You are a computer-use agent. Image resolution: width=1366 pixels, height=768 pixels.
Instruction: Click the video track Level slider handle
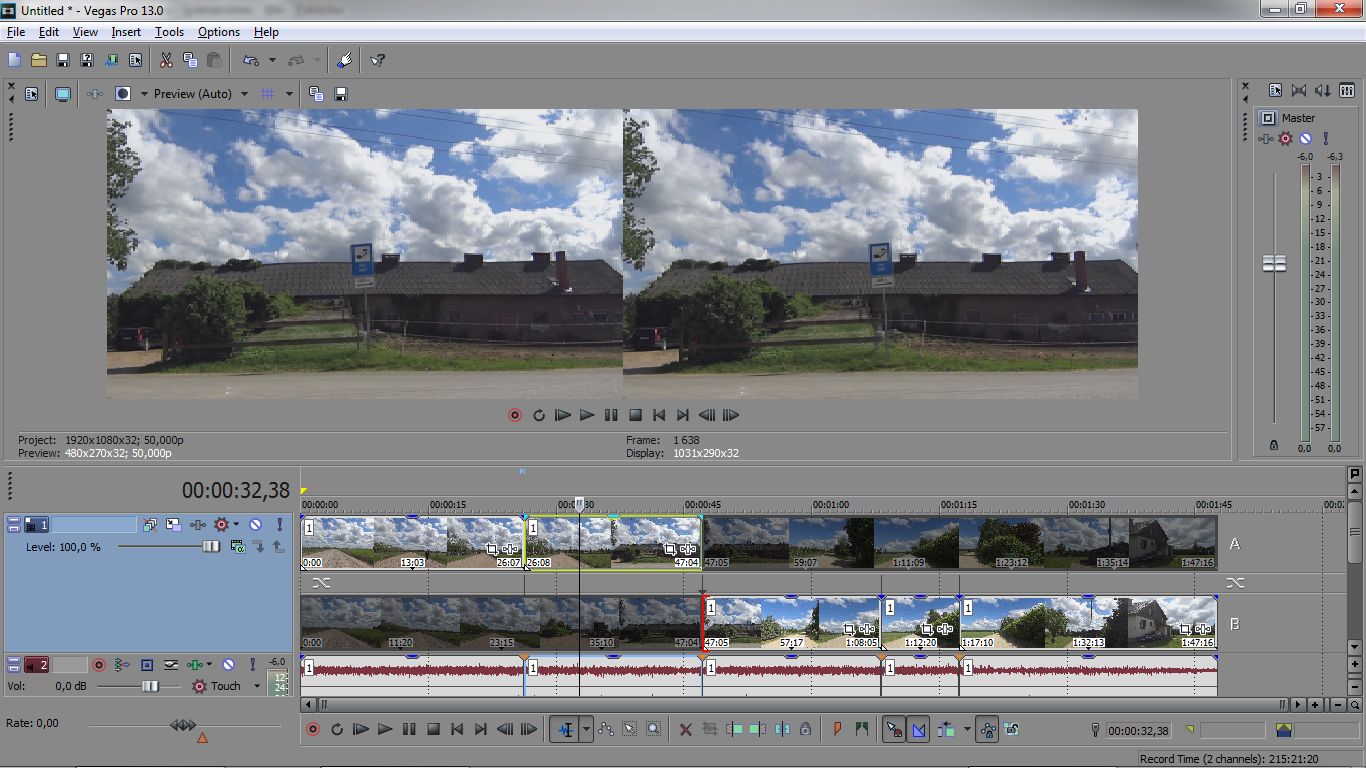coord(211,547)
